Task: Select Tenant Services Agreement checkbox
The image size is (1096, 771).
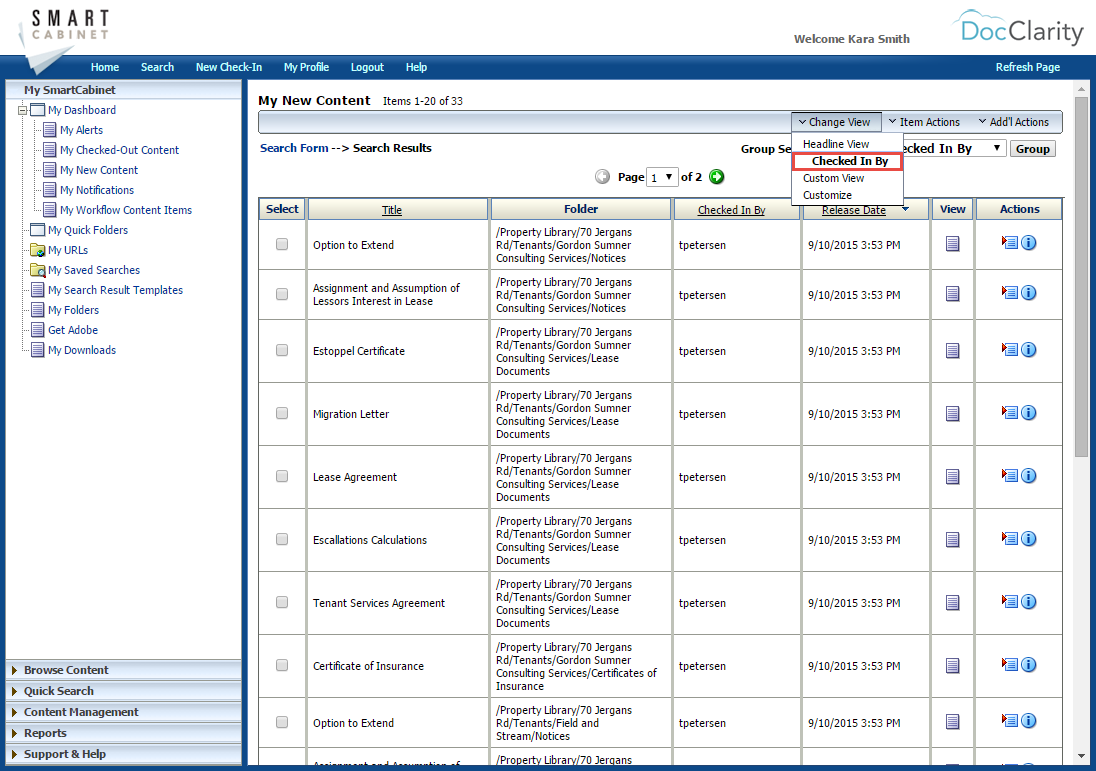Action: pyautogui.click(x=282, y=602)
